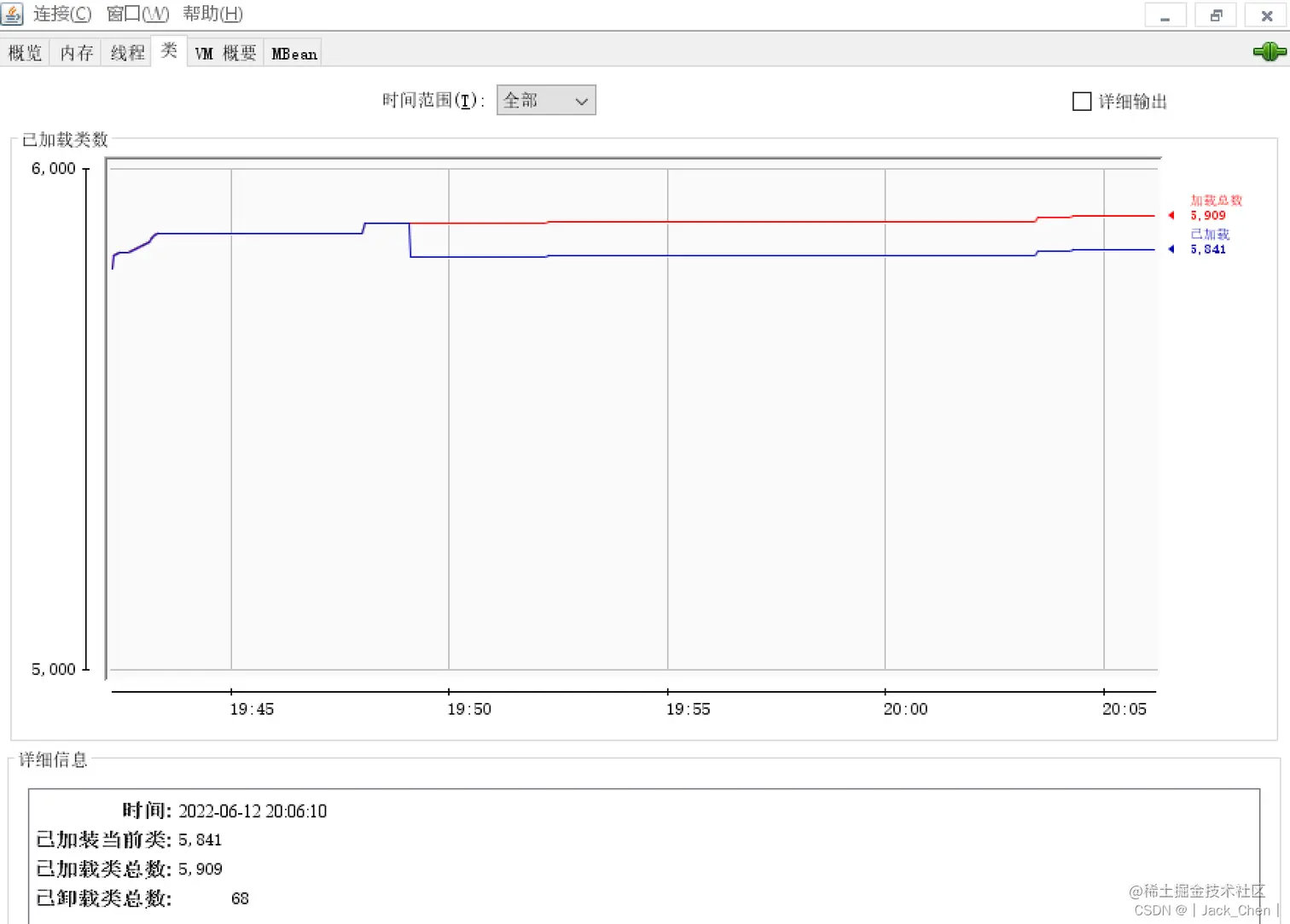The height and width of the screenshot is (924, 1290).
Task: Click the 详细信息 panel title
Action: [53, 759]
